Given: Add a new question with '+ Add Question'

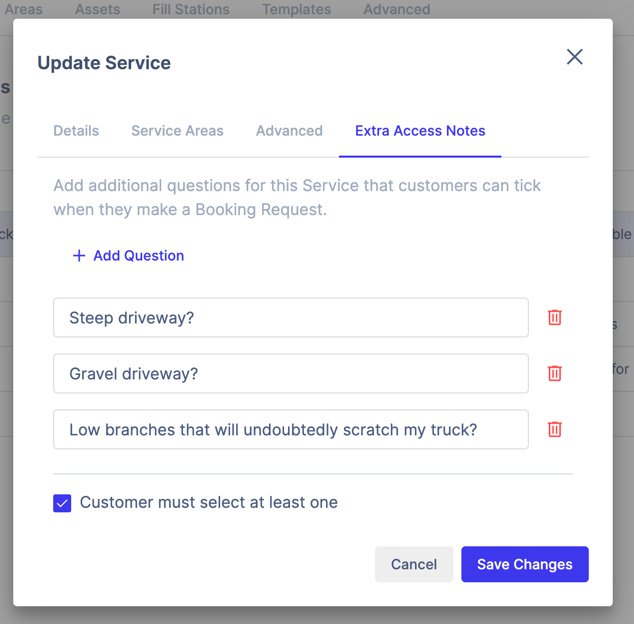Looking at the screenshot, I should [x=128, y=256].
